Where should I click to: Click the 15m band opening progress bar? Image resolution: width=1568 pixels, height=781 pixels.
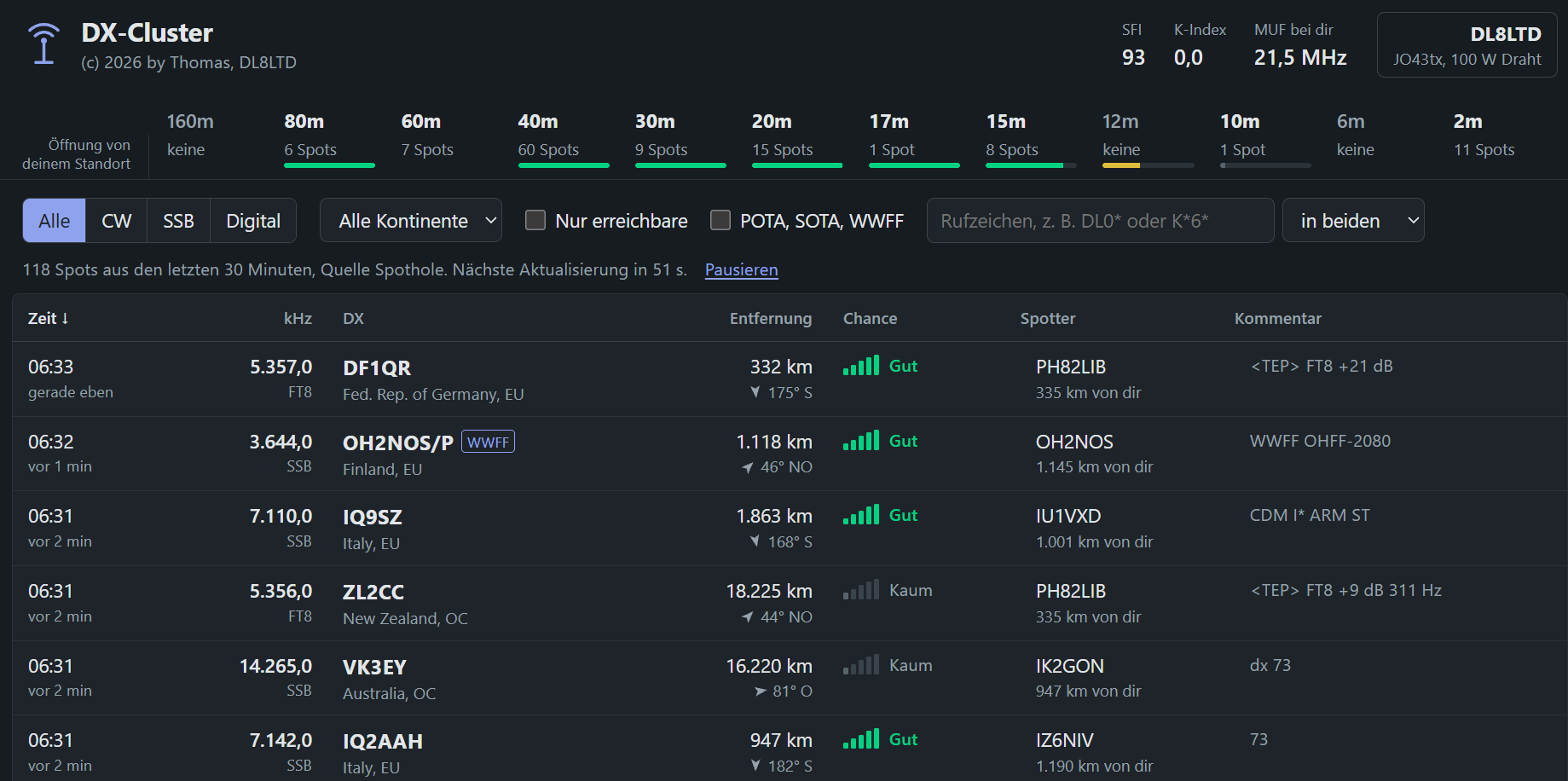click(1031, 165)
